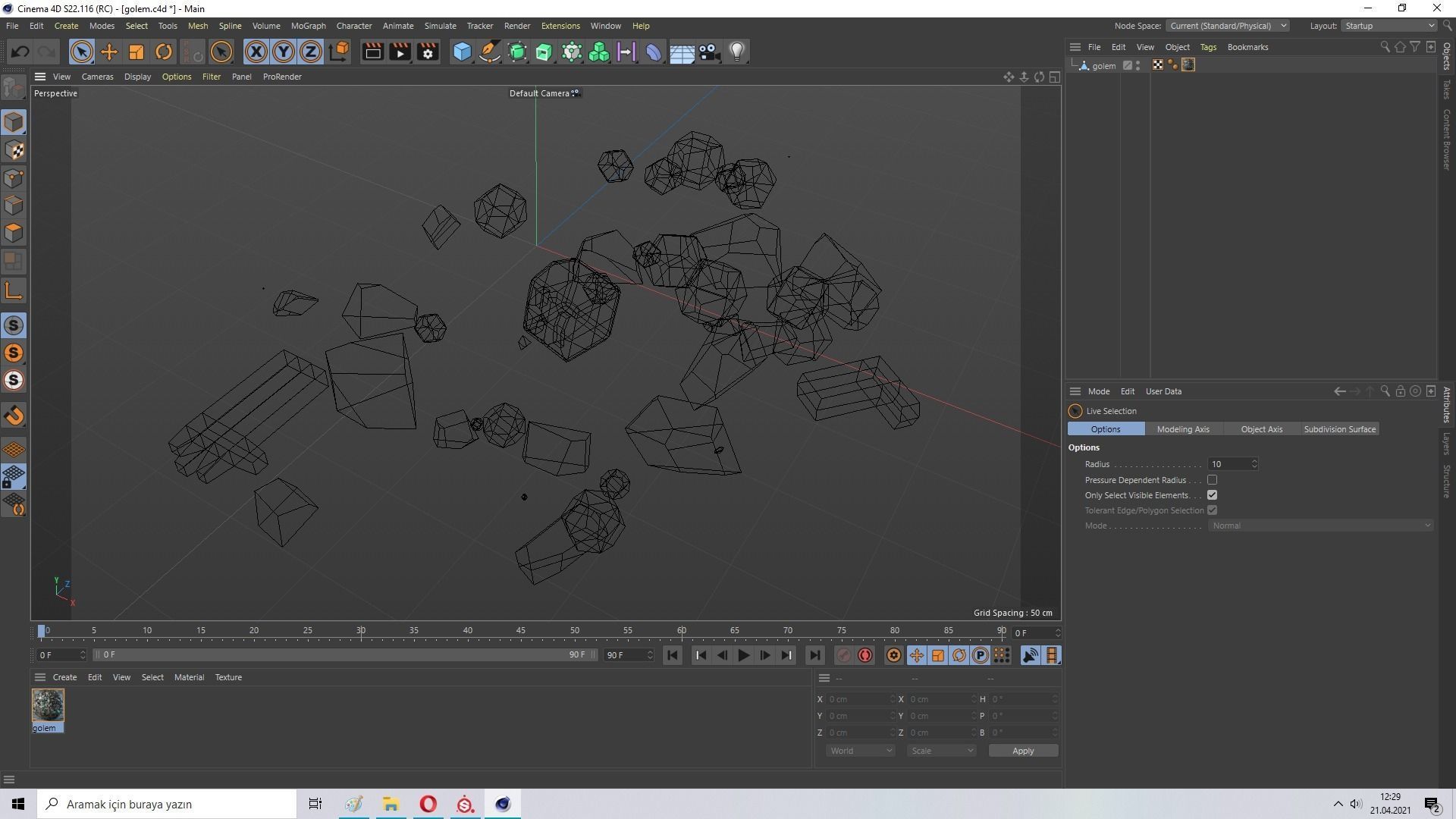Adjust Radius value stepper arrows
The width and height of the screenshot is (1456, 819).
point(1254,464)
